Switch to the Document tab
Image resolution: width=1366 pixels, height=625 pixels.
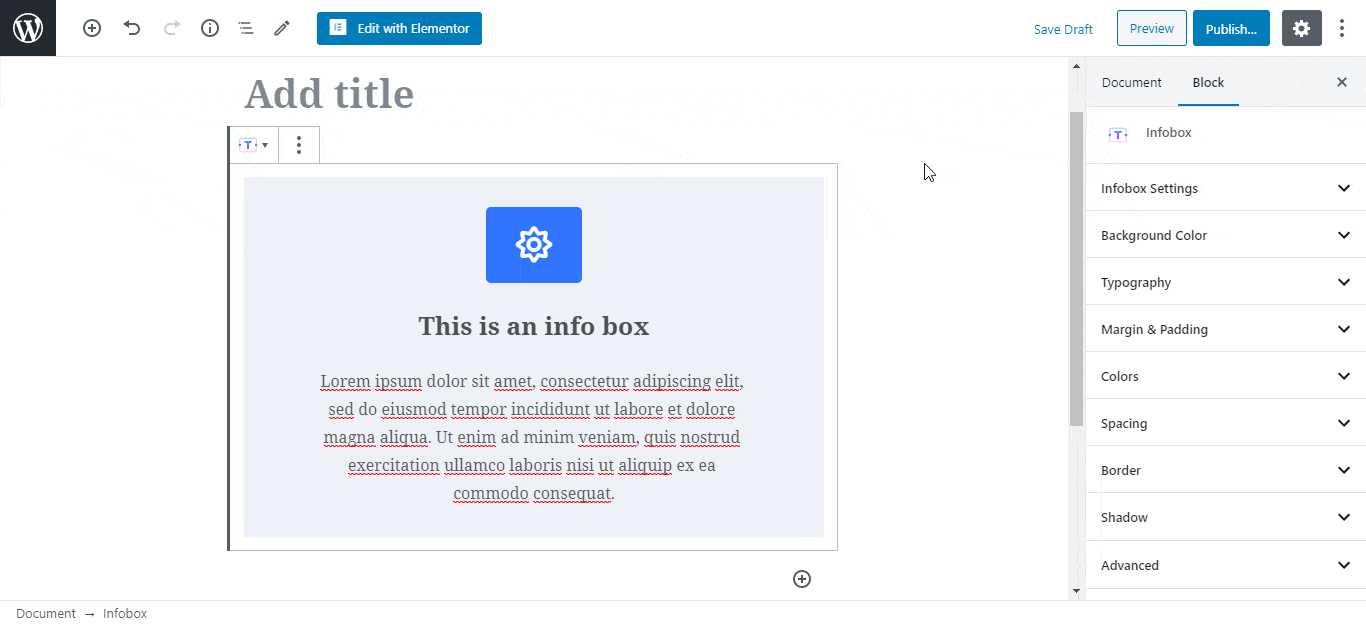(x=1131, y=82)
